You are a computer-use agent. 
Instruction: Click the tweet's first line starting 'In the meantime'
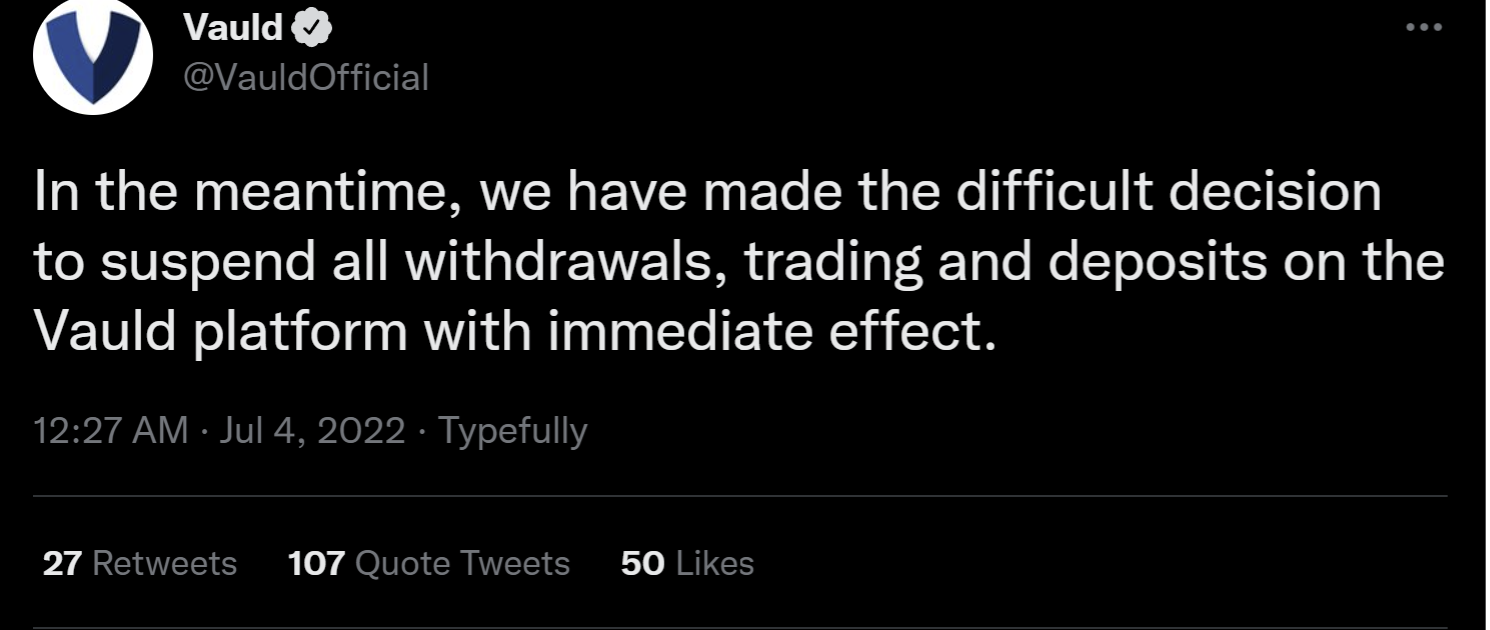706,193
